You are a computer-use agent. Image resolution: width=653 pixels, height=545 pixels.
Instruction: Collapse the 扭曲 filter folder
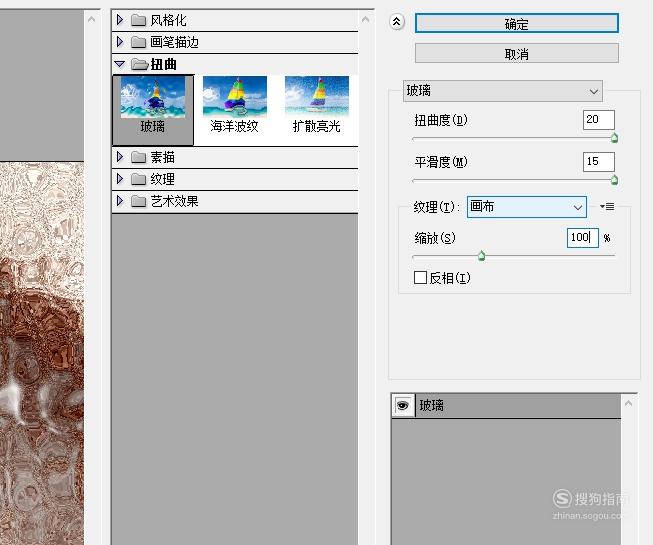pos(120,64)
